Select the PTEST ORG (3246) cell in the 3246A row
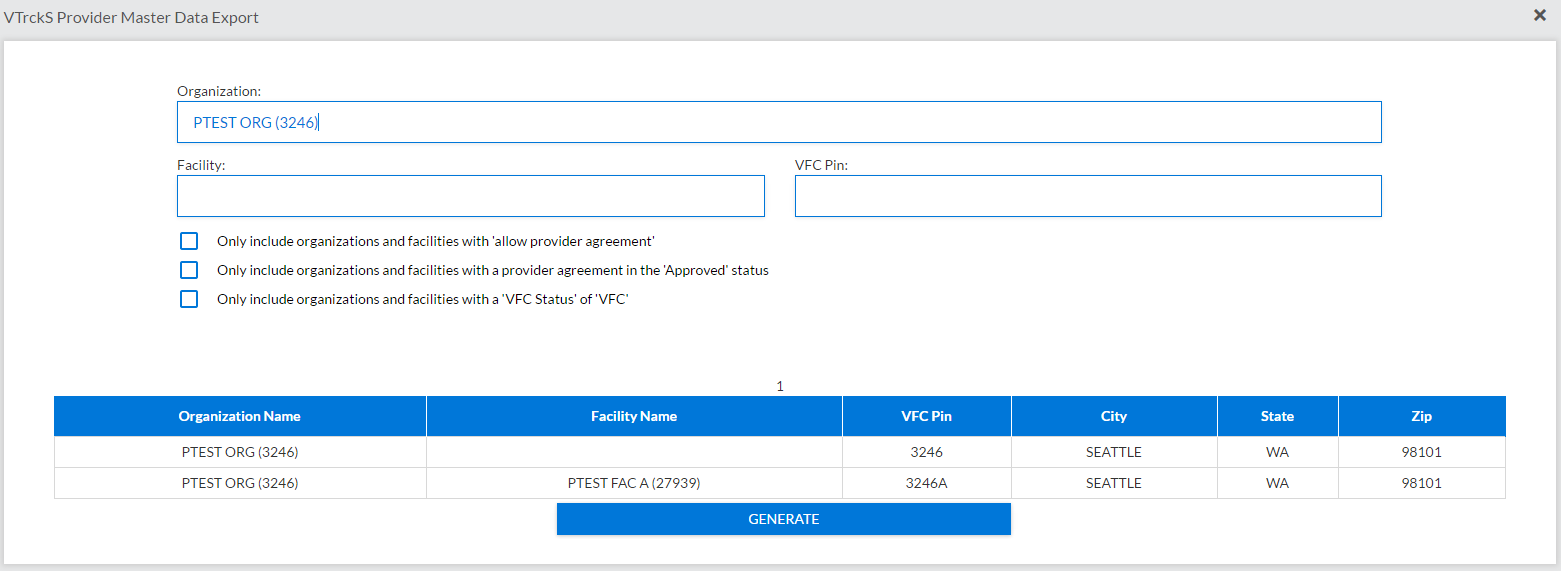1561x571 pixels. 240,483
